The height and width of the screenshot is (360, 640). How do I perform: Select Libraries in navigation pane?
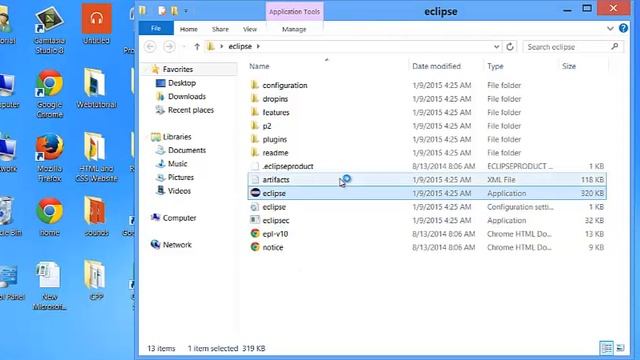pyautogui.click(x=177, y=137)
